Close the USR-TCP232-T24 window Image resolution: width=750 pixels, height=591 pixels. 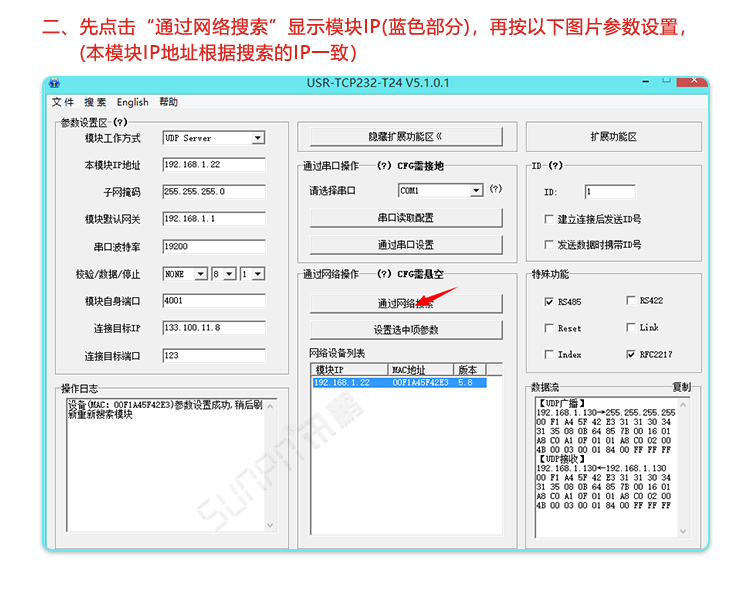pos(694,81)
